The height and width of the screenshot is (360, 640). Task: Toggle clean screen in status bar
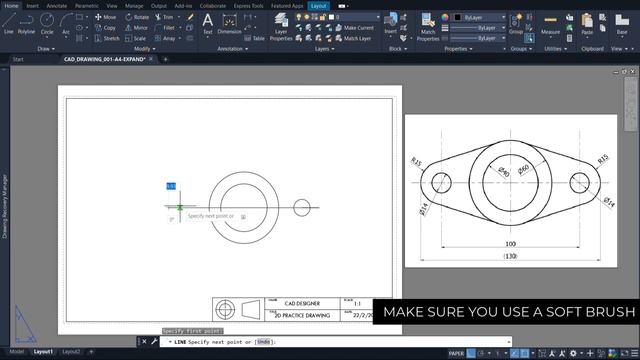click(x=624, y=353)
